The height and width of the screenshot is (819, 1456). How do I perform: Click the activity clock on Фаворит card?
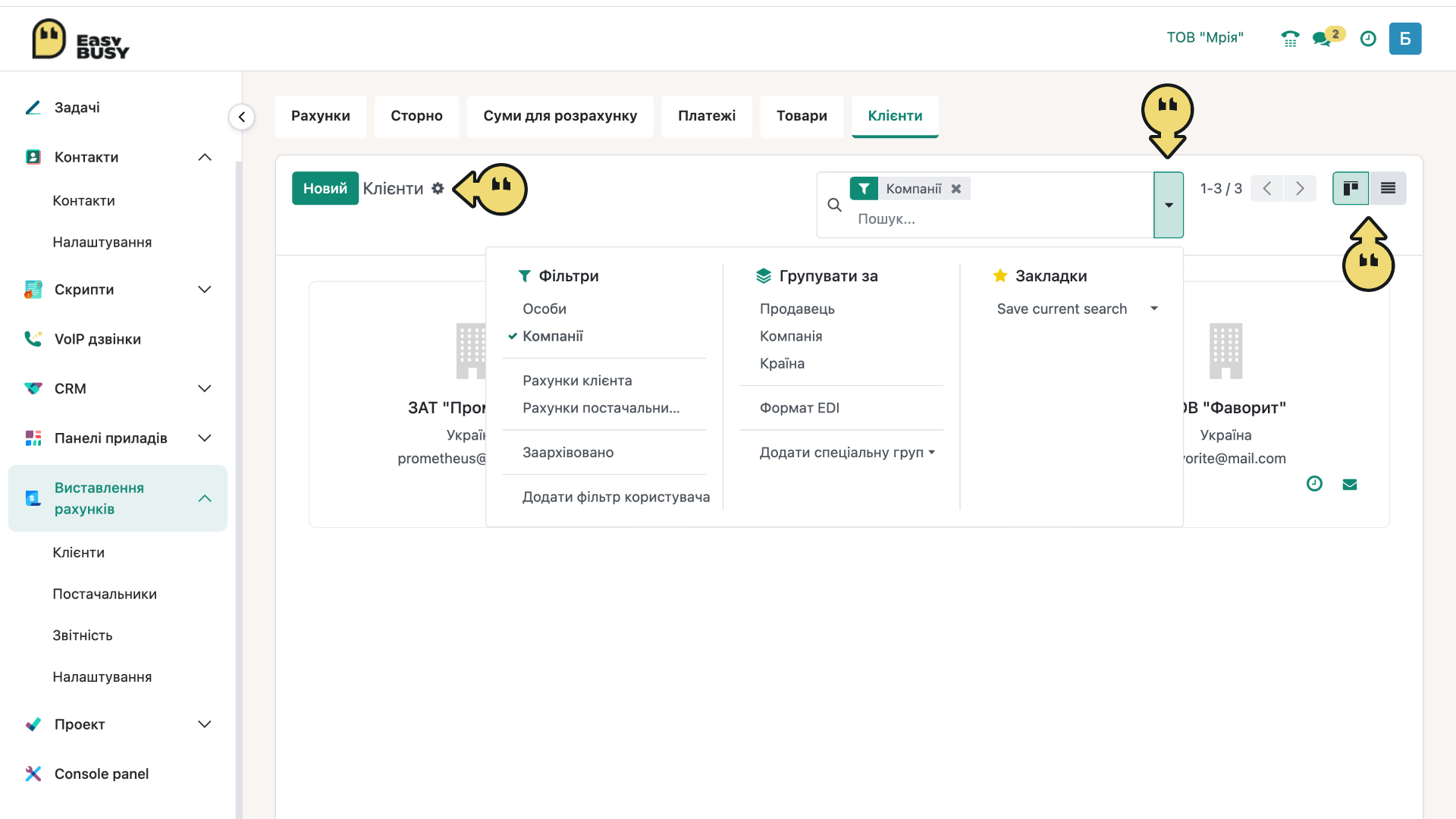(x=1314, y=484)
